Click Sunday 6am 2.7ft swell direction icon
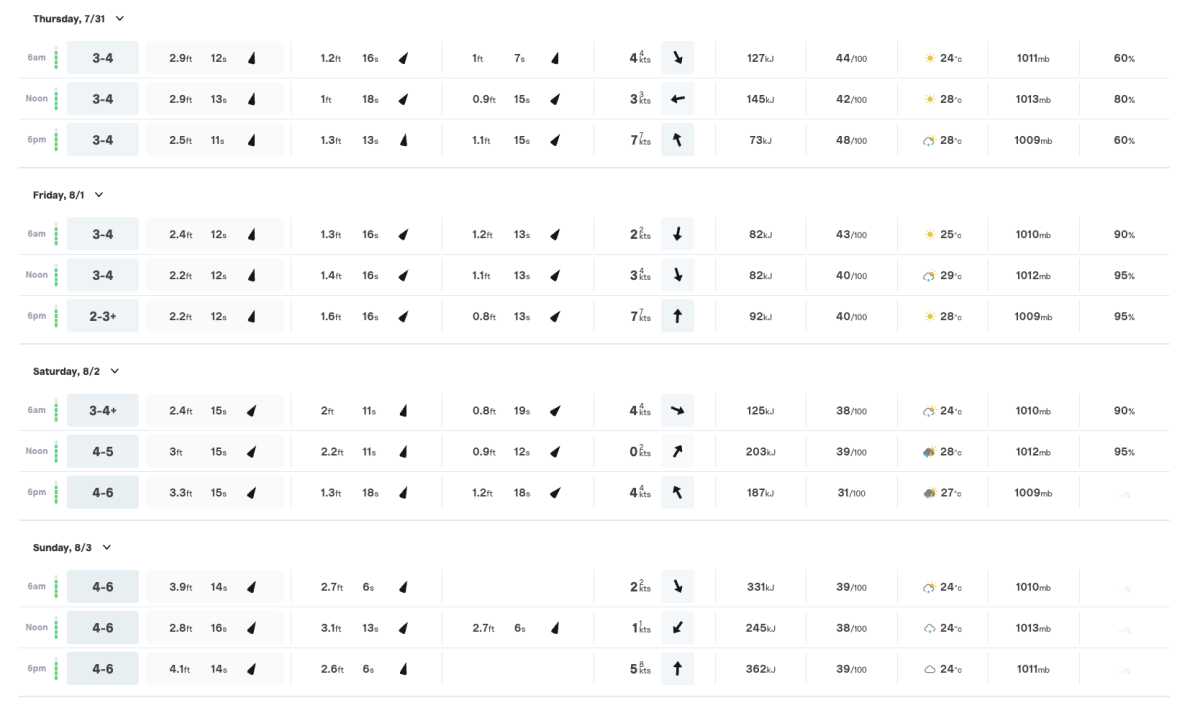 click(x=403, y=587)
